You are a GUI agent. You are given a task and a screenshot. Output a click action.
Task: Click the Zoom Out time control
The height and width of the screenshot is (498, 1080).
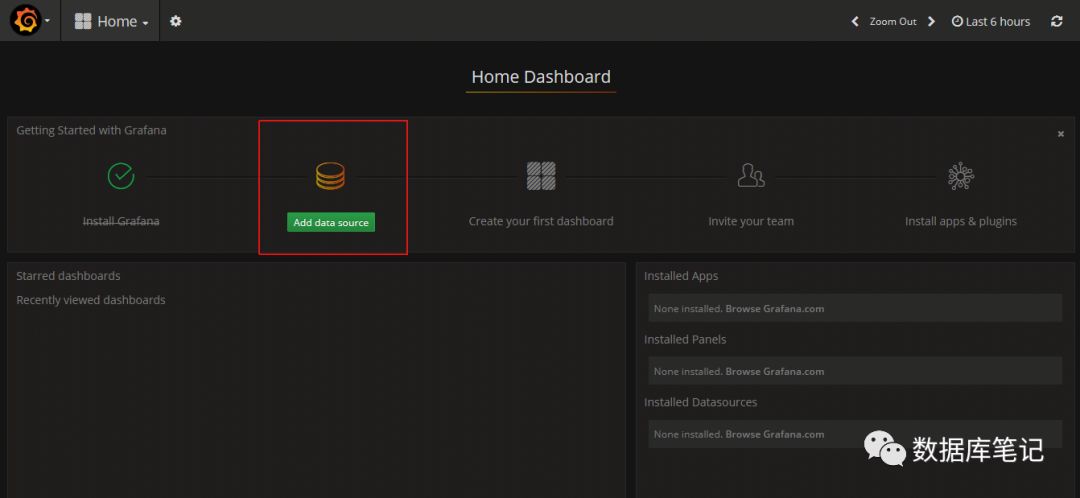(x=892, y=21)
